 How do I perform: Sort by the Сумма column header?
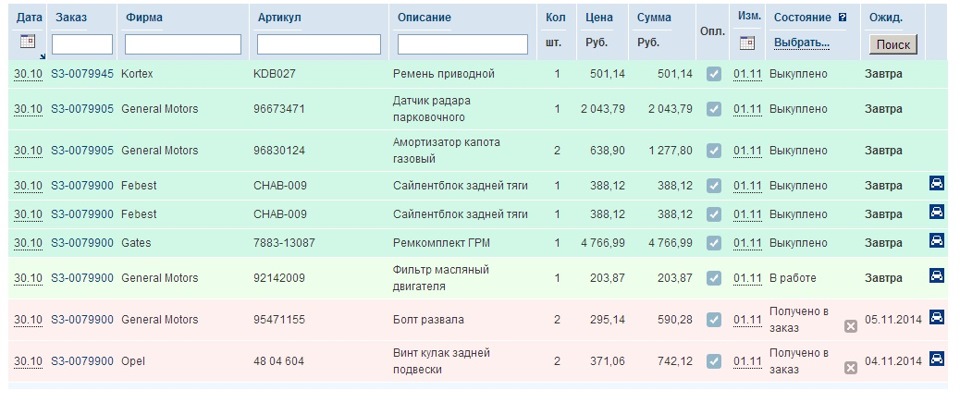(x=654, y=18)
